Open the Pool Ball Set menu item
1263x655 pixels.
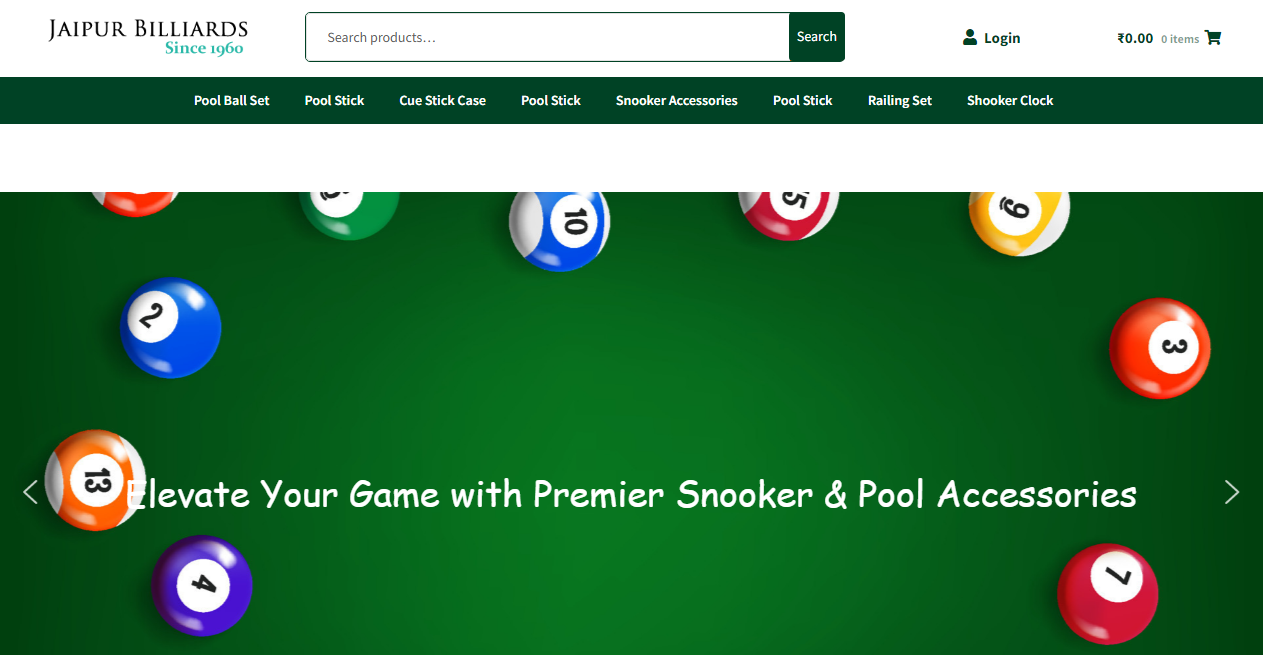[x=232, y=100]
